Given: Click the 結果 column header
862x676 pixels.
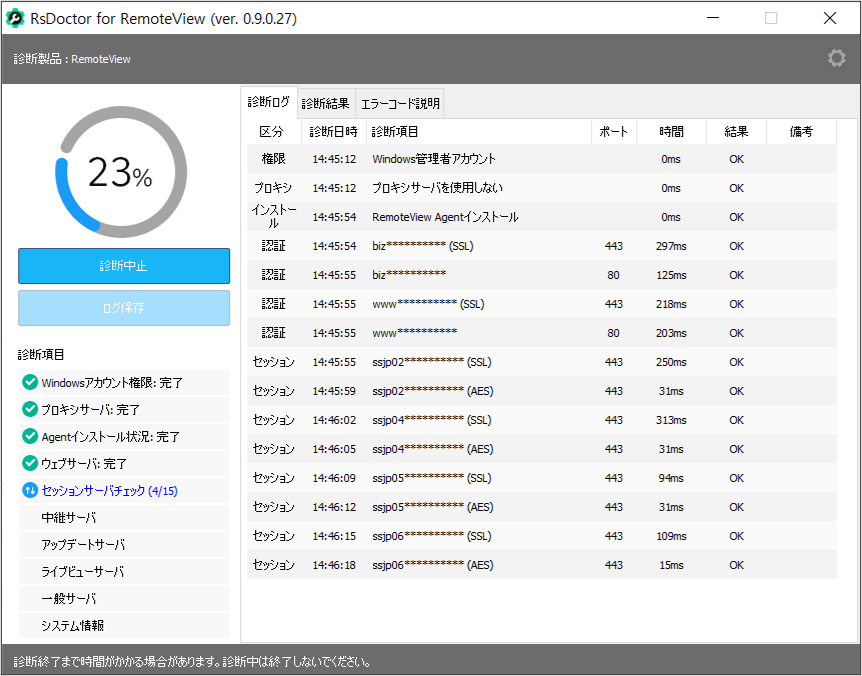Looking at the screenshot, I should pyautogui.click(x=736, y=132).
